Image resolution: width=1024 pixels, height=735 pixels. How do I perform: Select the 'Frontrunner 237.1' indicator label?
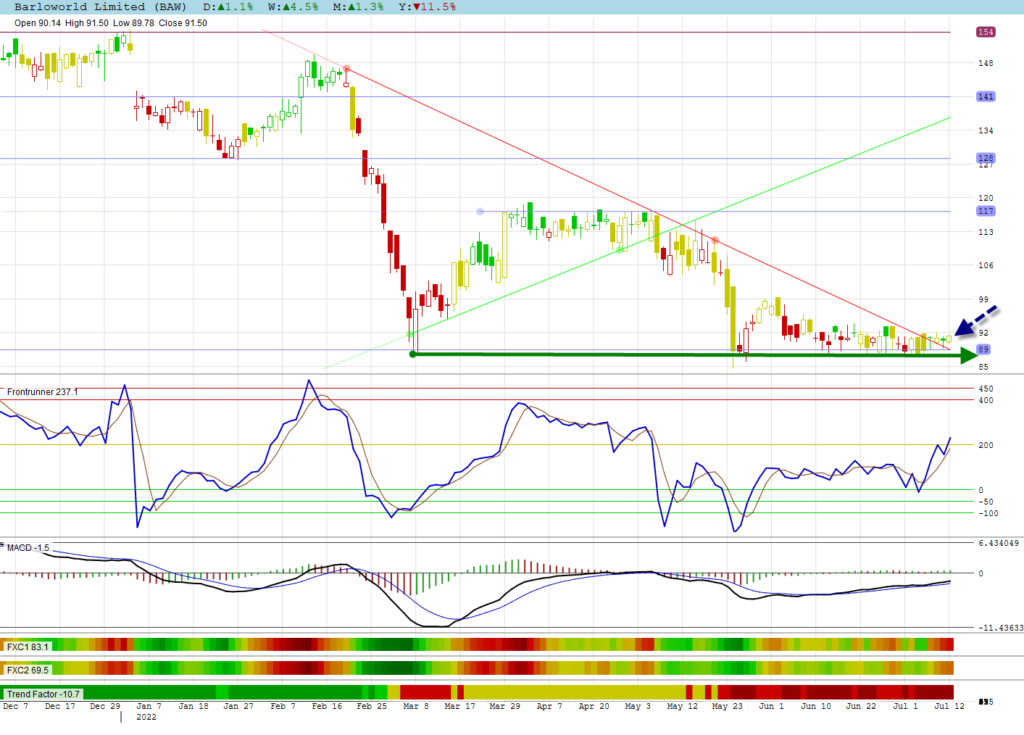[x=42, y=392]
